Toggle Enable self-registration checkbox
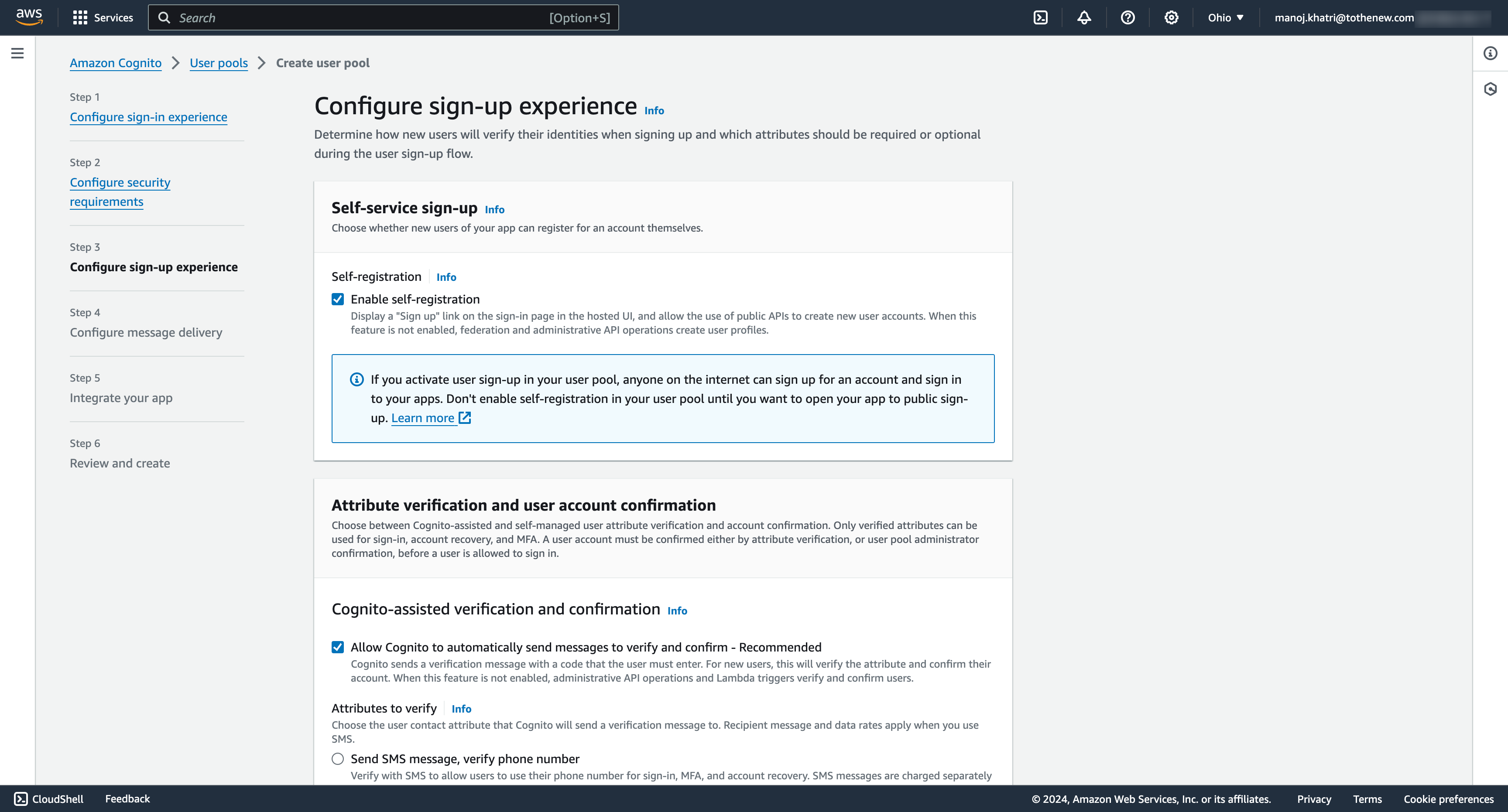Screen dimensions: 1508x812 pyautogui.click(x=337, y=299)
